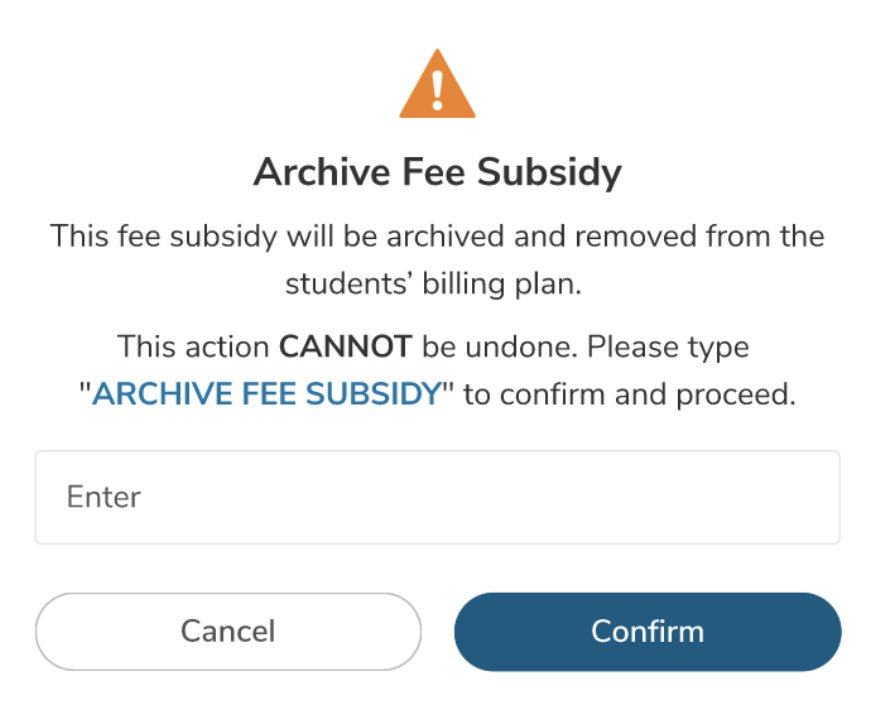Click the white exclamation mark in the warning icon
Screen dimensions: 872x704
tap(437, 90)
